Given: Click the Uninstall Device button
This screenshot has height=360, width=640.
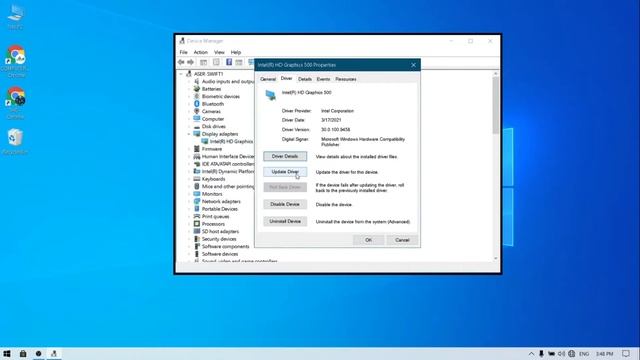Looking at the screenshot, I should [x=285, y=221].
